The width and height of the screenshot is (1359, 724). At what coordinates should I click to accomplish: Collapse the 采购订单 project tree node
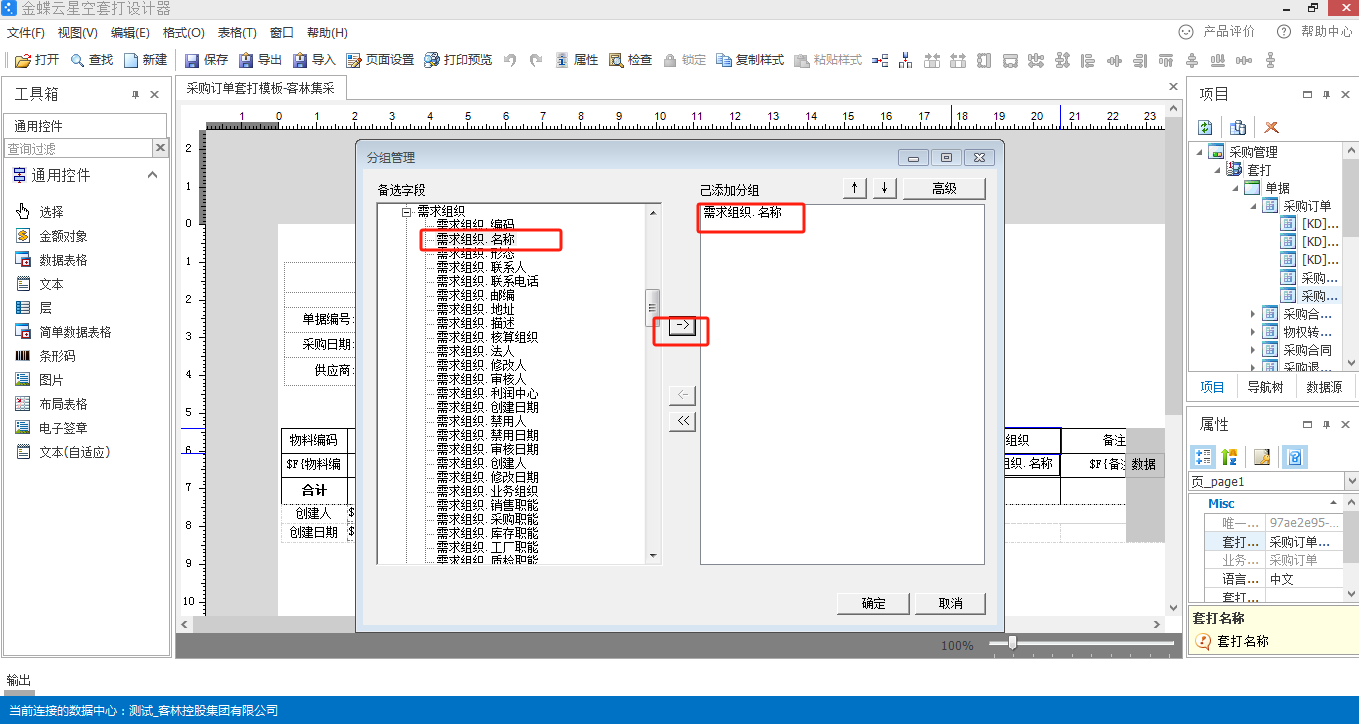tap(1253, 206)
